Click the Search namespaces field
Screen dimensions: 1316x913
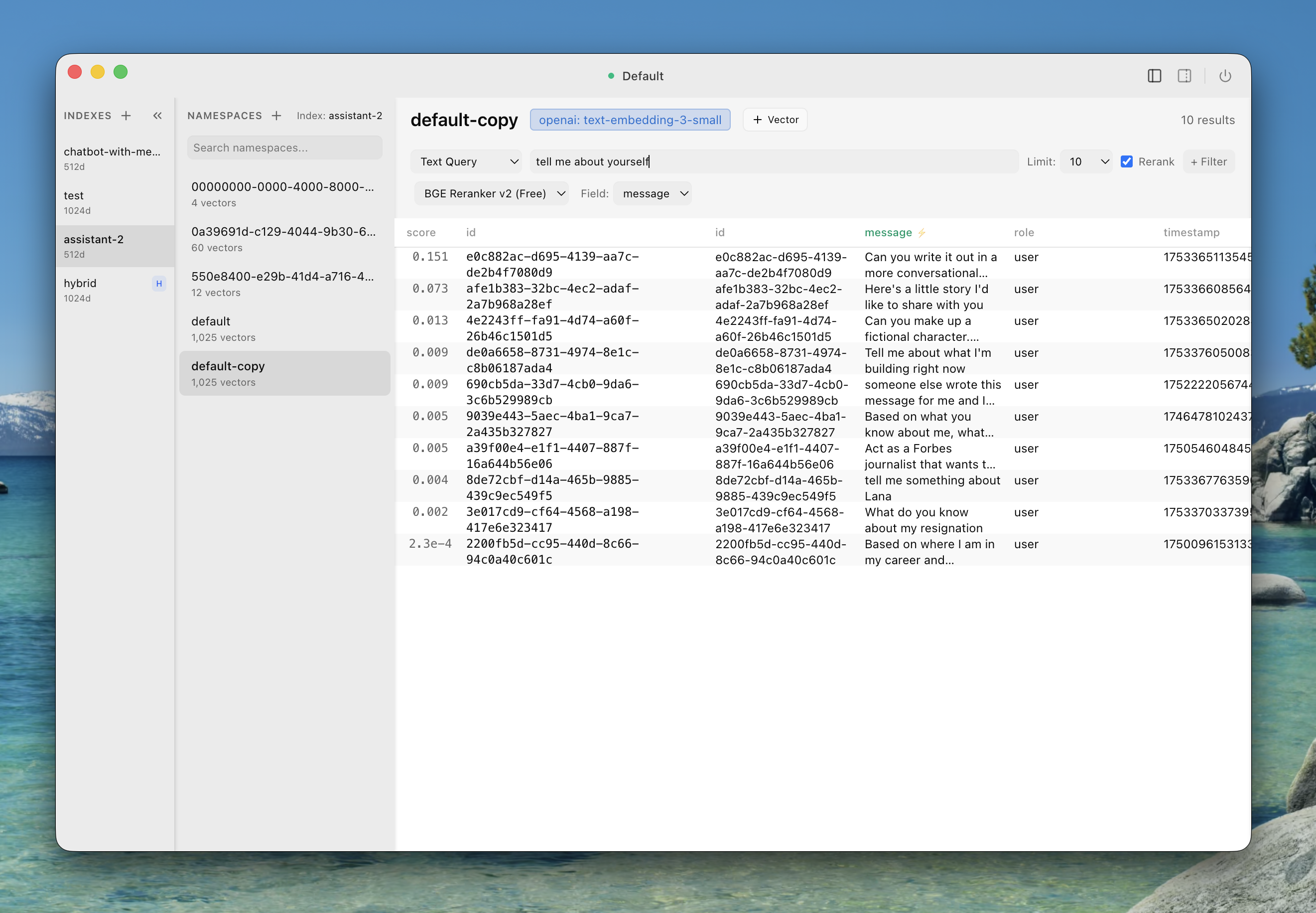coord(284,148)
